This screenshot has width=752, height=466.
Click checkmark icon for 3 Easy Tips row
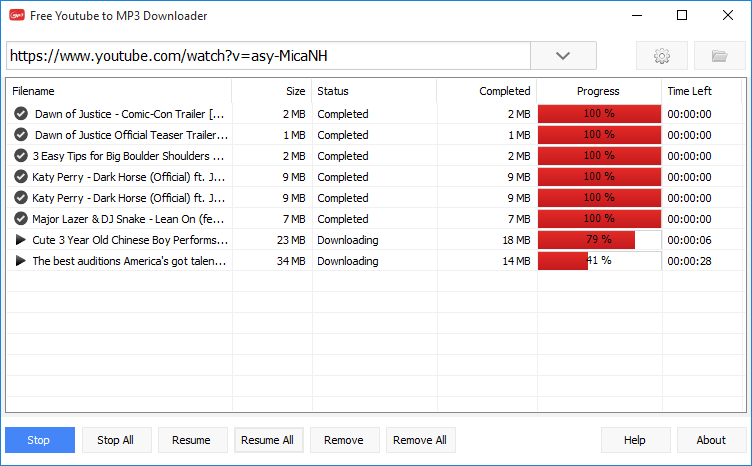[x=21, y=156]
